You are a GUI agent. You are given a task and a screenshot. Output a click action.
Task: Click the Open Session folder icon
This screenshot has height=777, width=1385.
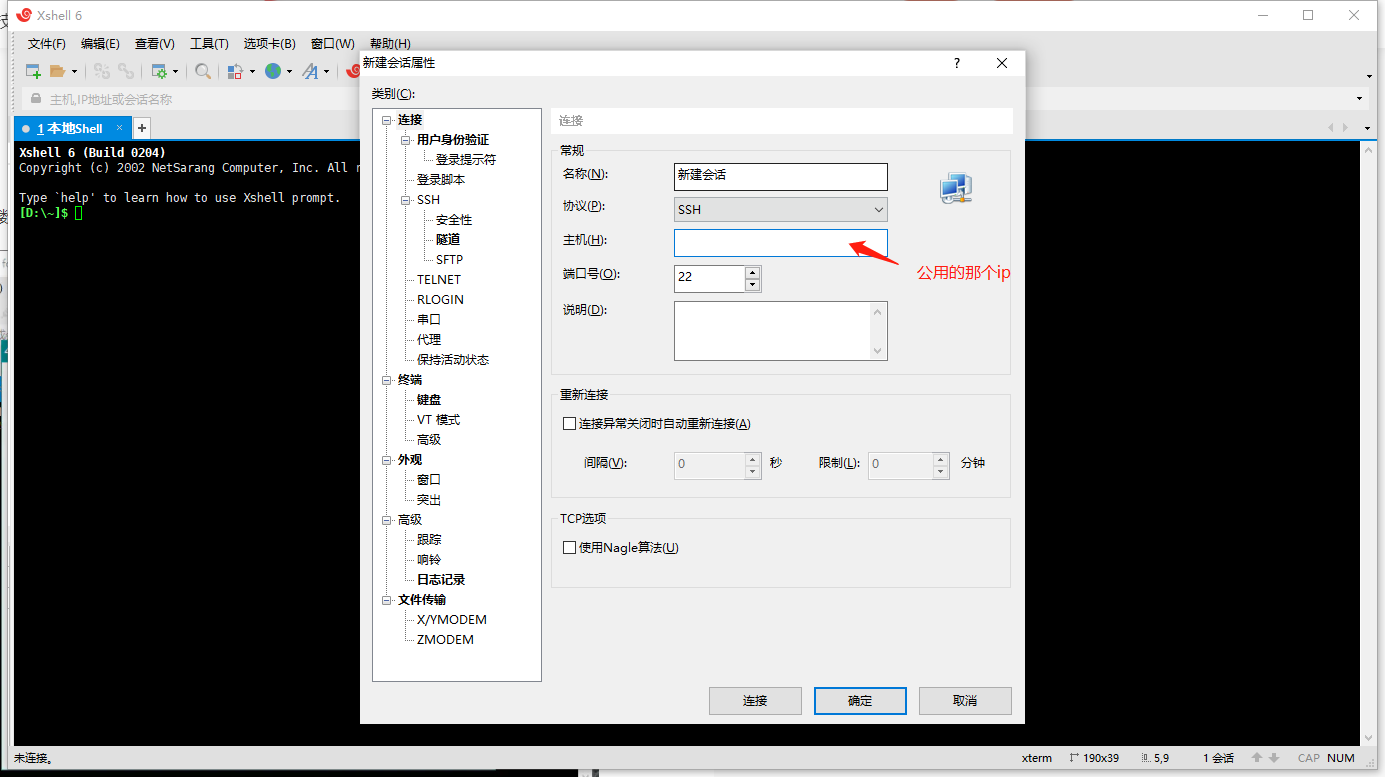point(57,71)
